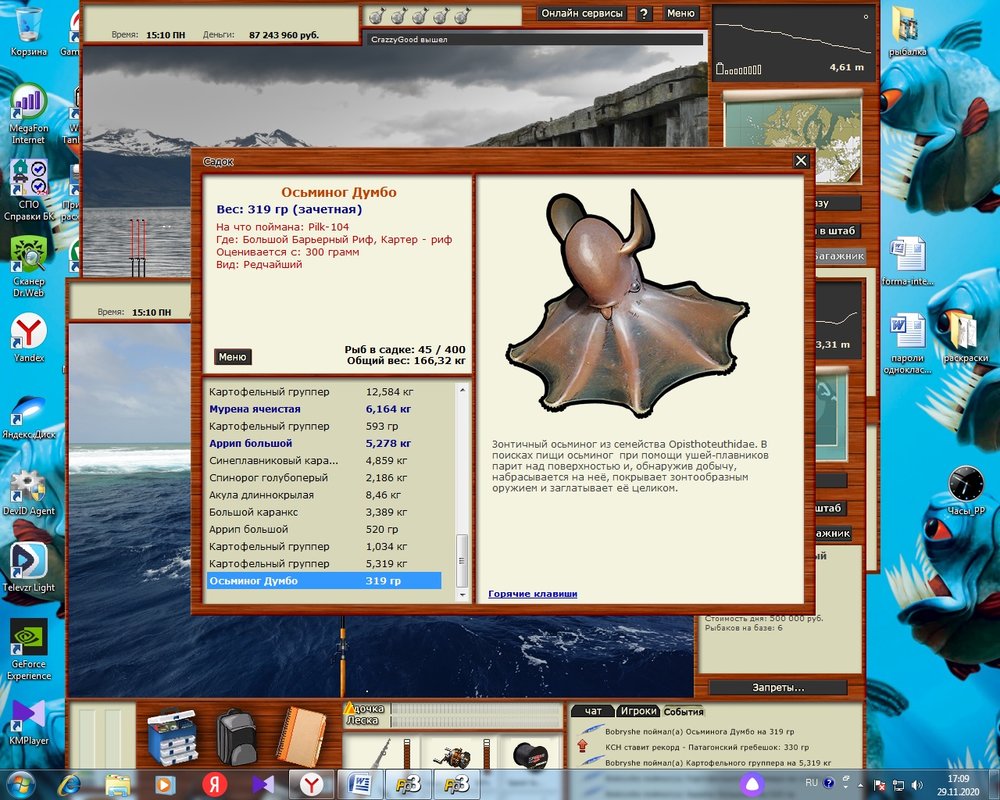This screenshot has height=800, width=1000.
Task: Open Yandex Browser from the taskbar
Action: pyautogui.click(x=311, y=782)
